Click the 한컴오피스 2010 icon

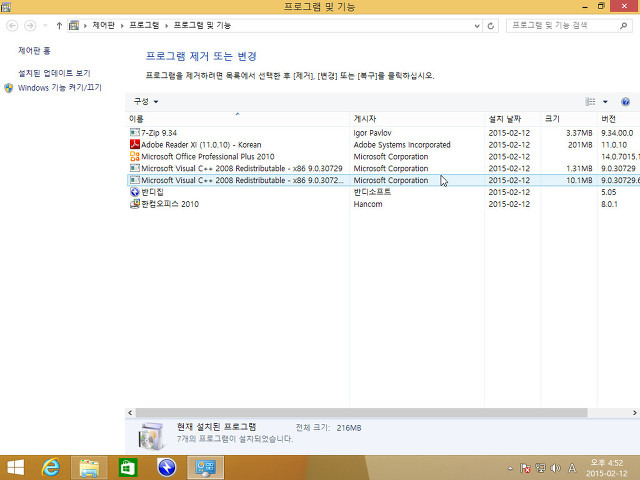[134, 204]
